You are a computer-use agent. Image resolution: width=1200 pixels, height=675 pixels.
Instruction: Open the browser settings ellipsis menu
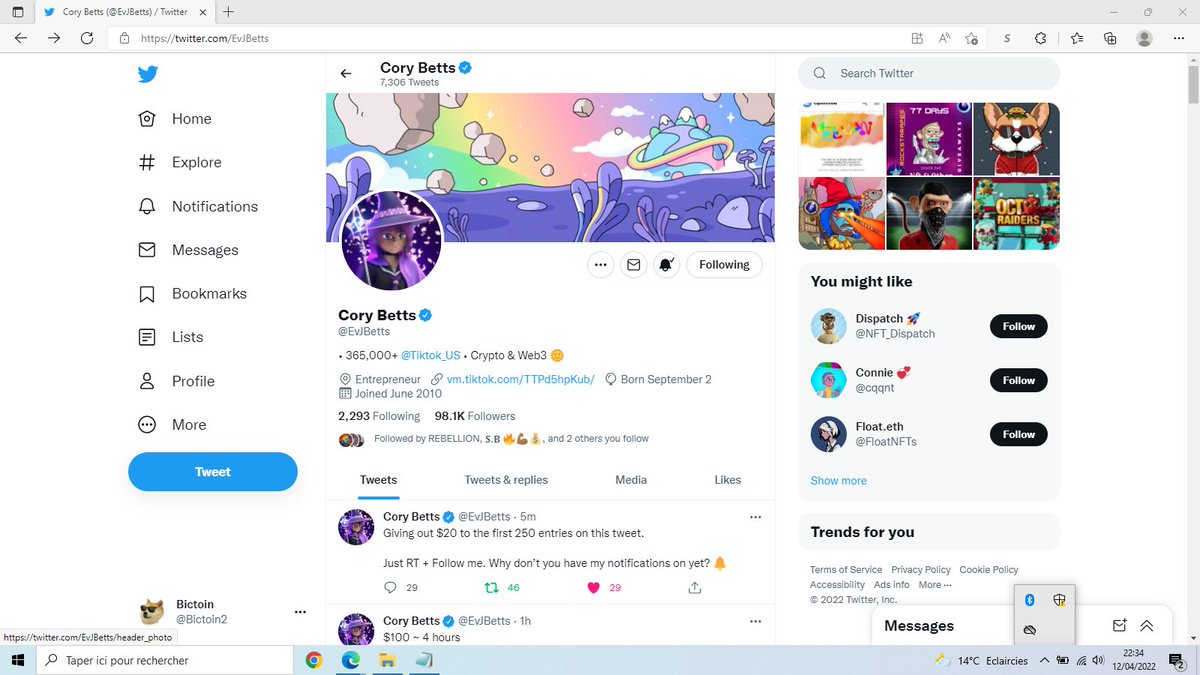tap(1180, 38)
